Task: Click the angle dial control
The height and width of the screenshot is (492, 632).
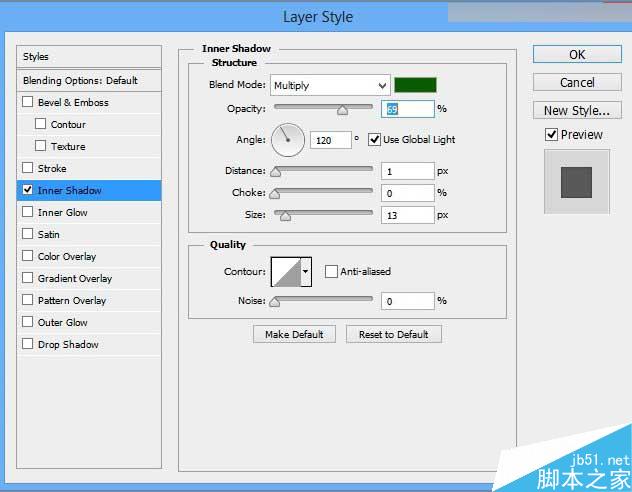Action: point(288,140)
